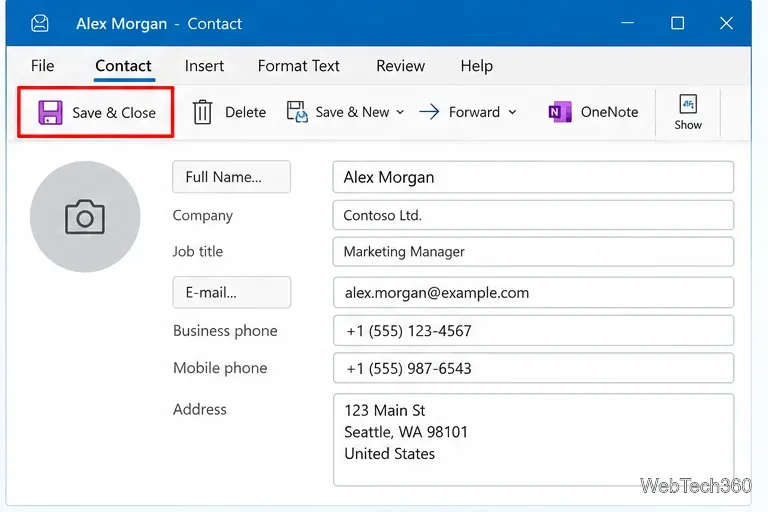
Task: Click the Marketing Manager job title field
Action: click(533, 251)
